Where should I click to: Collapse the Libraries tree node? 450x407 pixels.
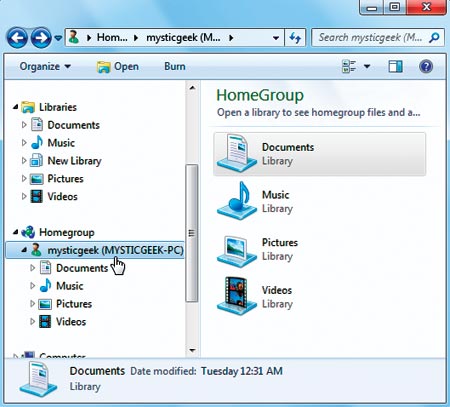click(15, 107)
